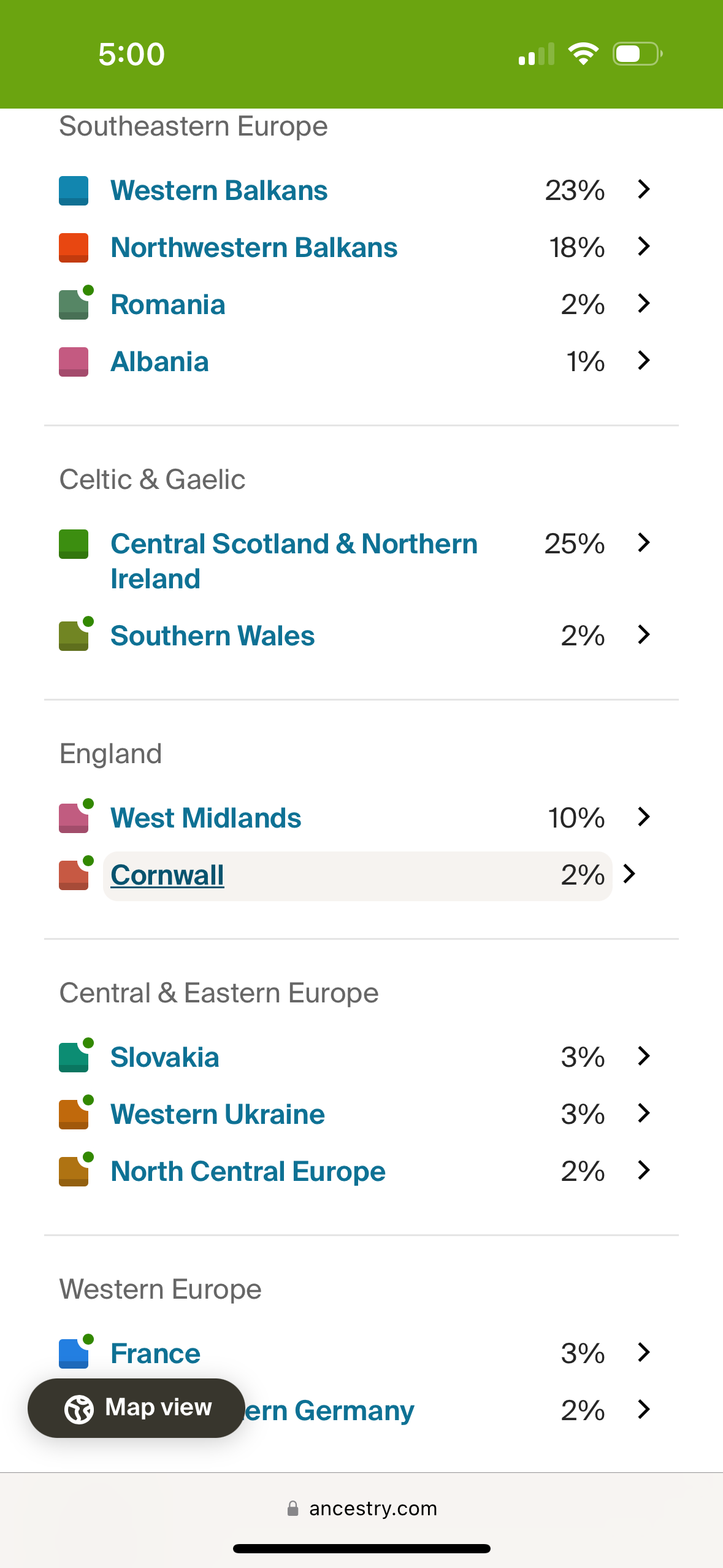Tap the Slovakia teal swatch icon

(x=74, y=1058)
